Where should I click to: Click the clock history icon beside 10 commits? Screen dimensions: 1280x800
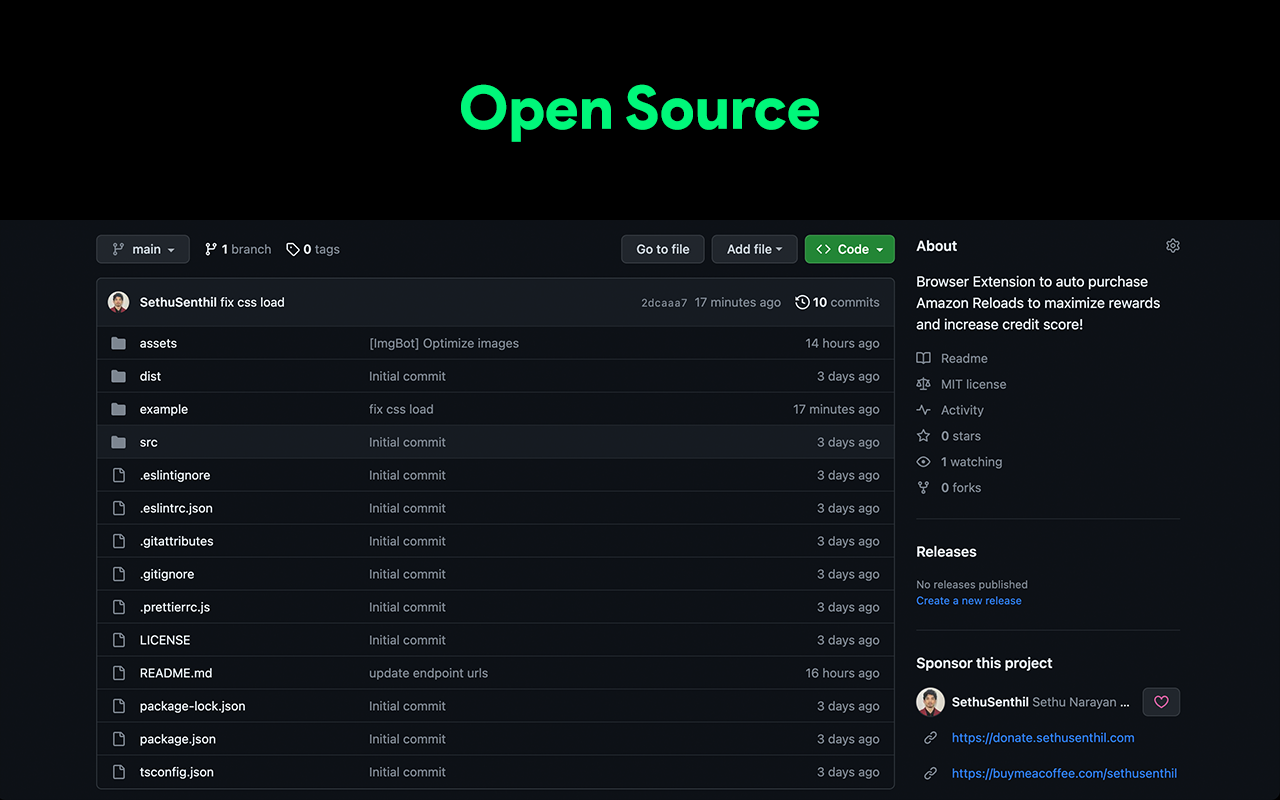point(802,302)
